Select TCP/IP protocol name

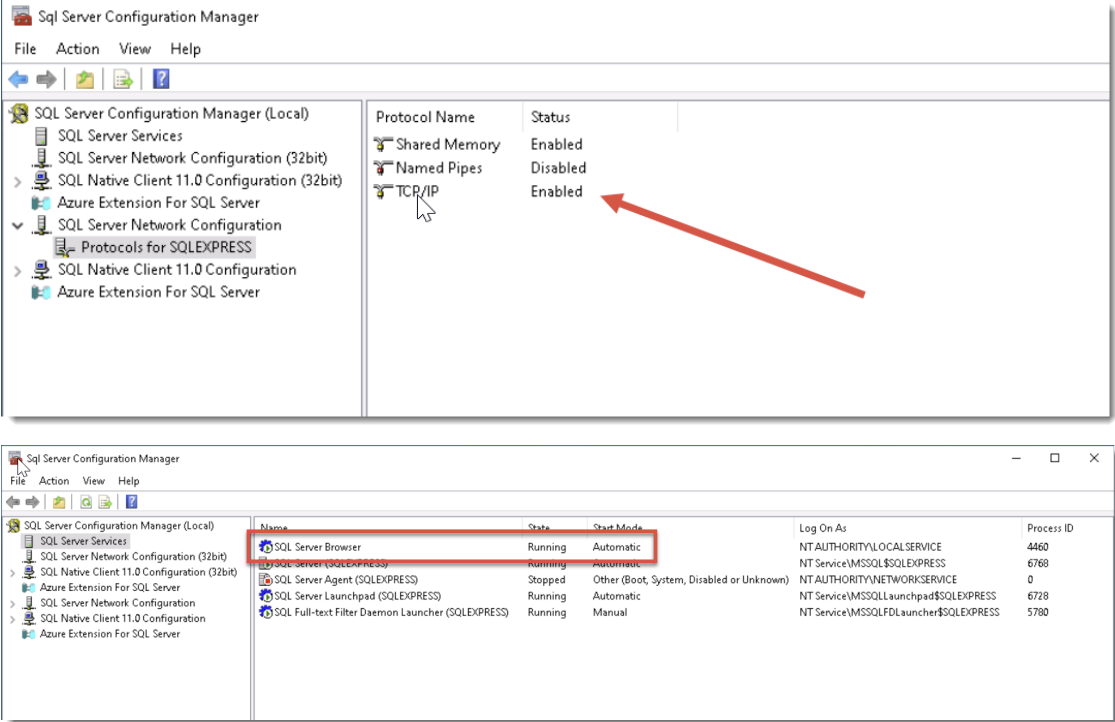tap(417, 191)
